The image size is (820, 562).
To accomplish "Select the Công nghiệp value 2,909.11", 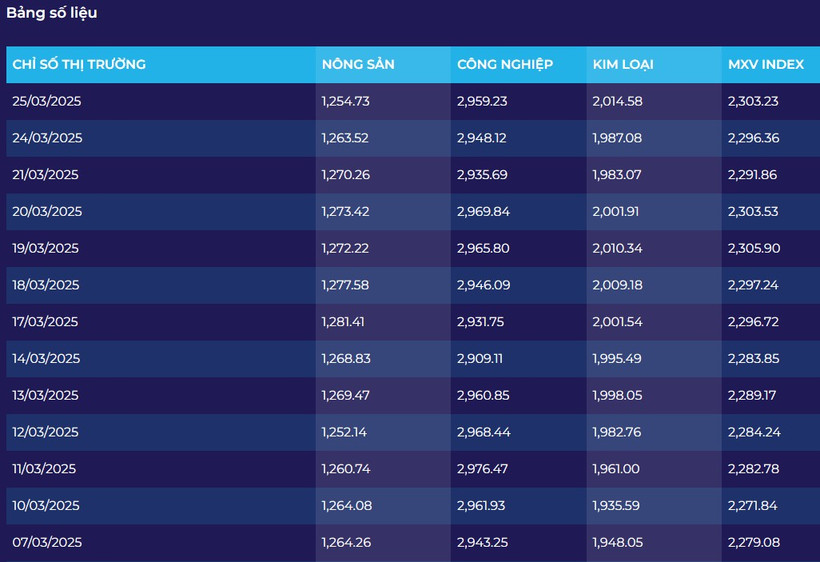I will 482,358.
